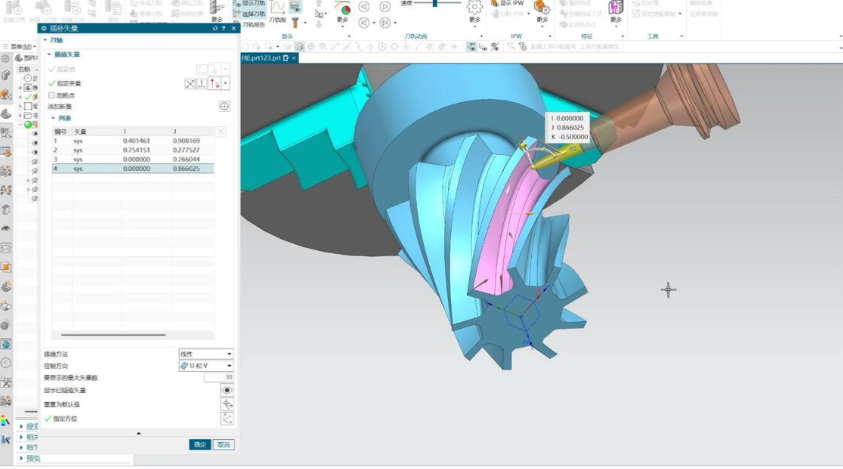This screenshot has width=843, height=469.
Task: Click the pie chart analysis icon in ribbon
Action: (342, 8)
